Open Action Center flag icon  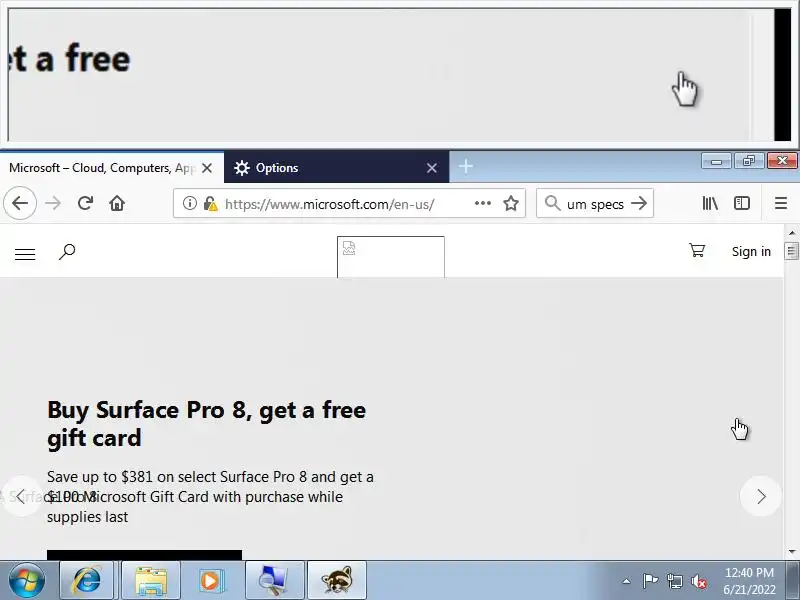pos(650,581)
